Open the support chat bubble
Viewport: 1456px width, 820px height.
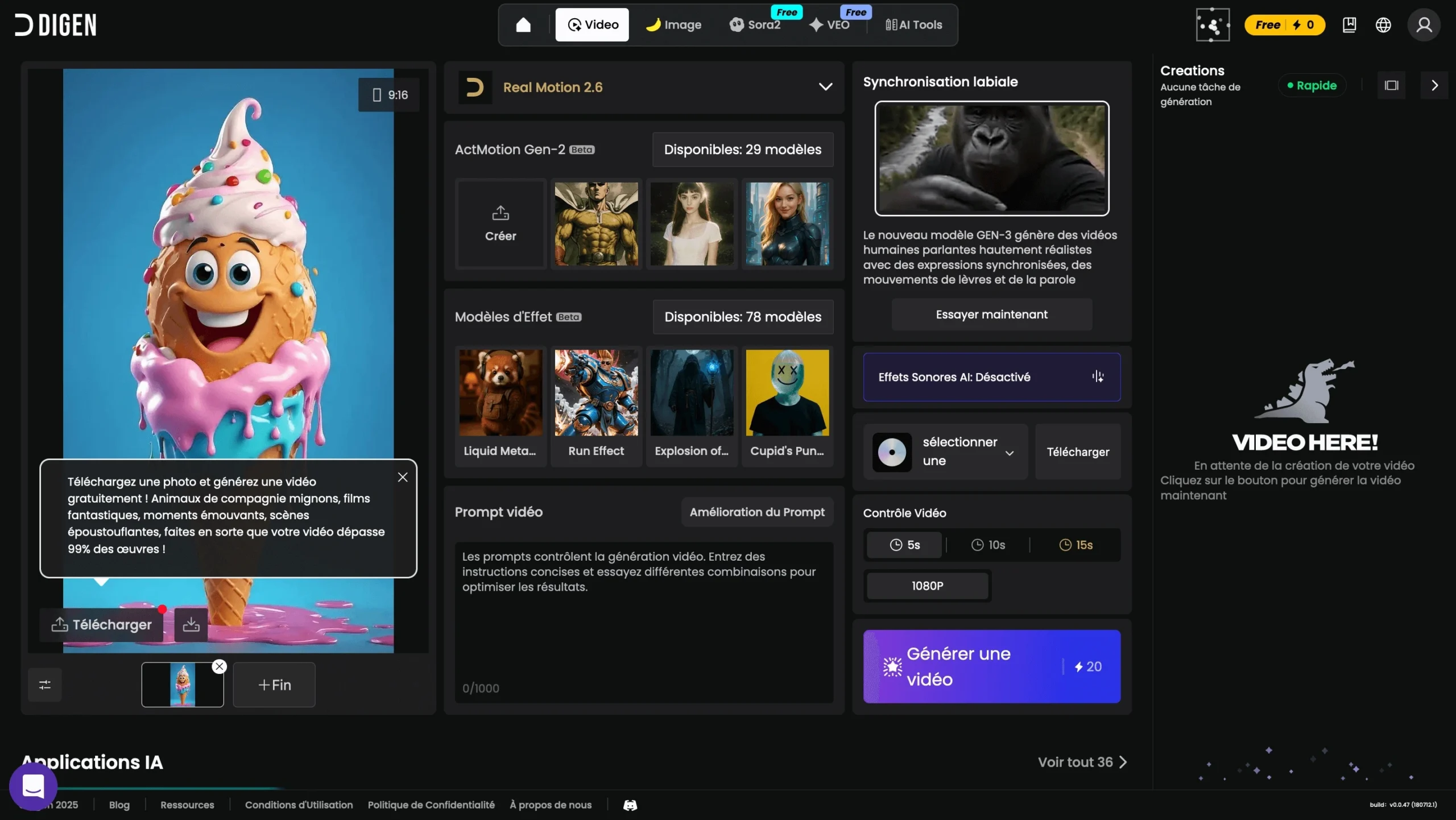32,786
